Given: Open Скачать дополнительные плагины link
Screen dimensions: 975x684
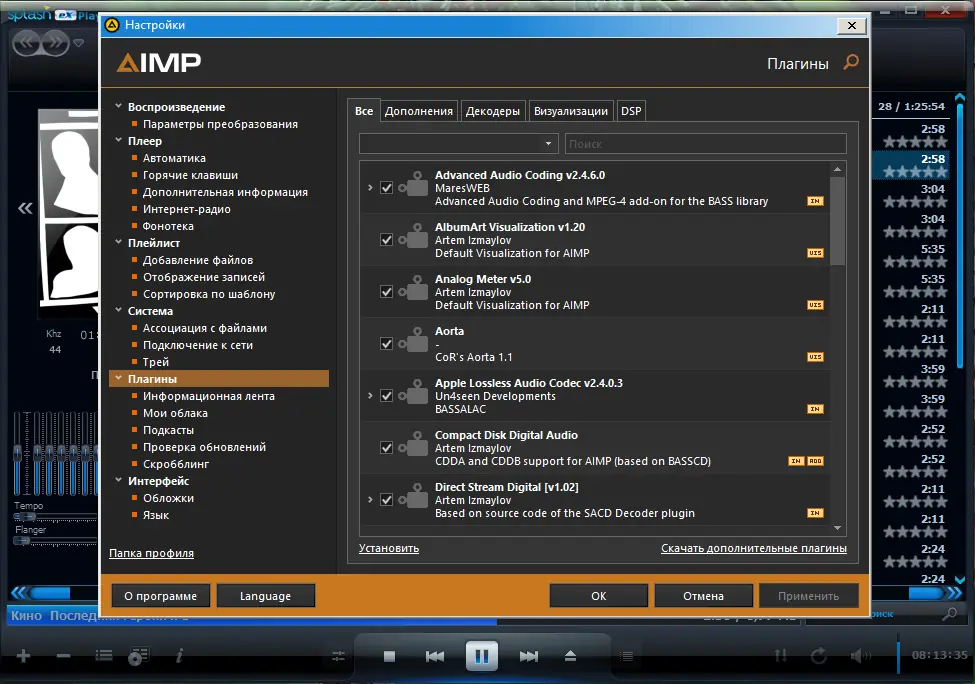Looking at the screenshot, I should tap(754, 548).
